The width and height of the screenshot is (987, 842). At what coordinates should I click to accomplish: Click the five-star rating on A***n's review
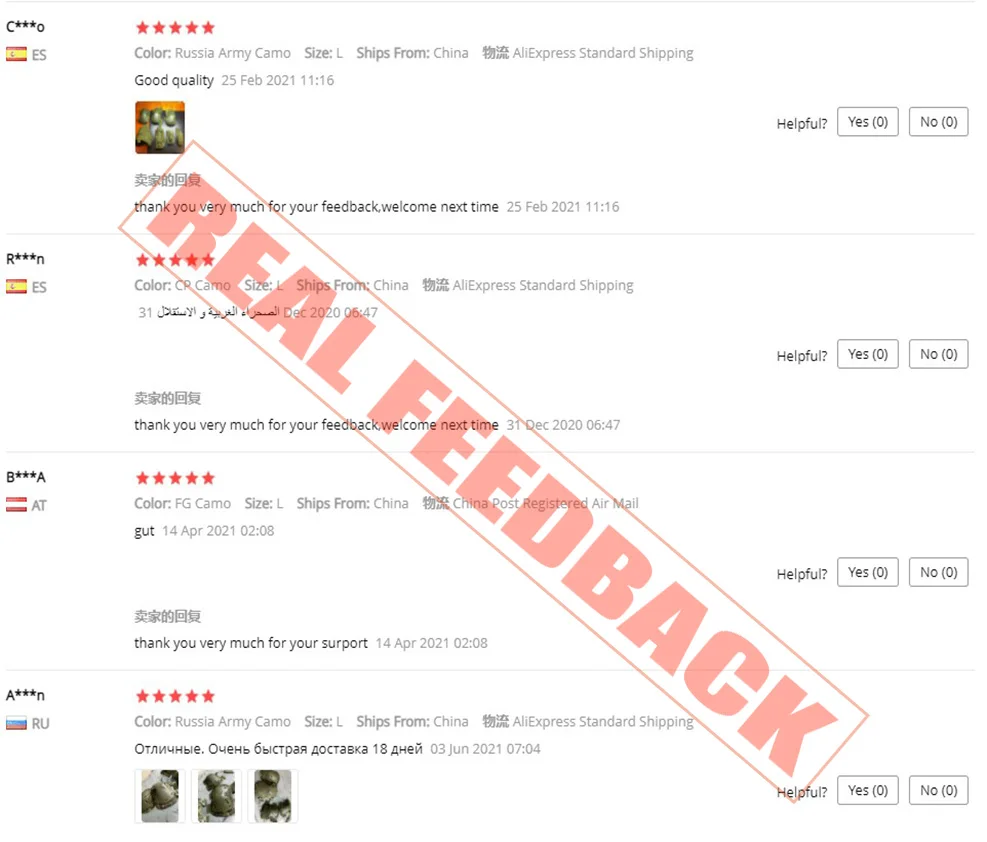(x=176, y=696)
